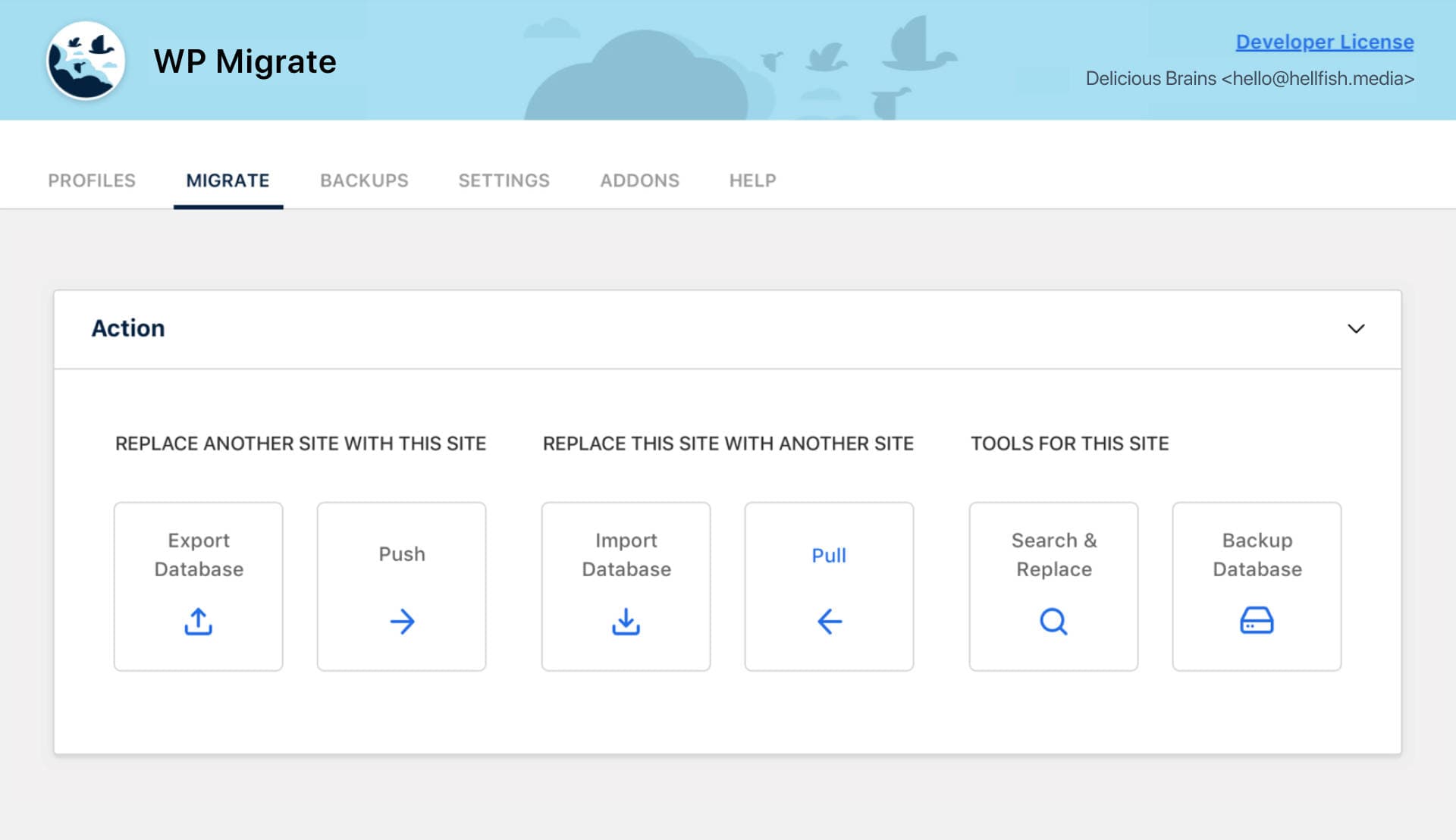Select the Backup Database label
The width and height of the screenshot is (1456, 840).
tap(1257, 555)
